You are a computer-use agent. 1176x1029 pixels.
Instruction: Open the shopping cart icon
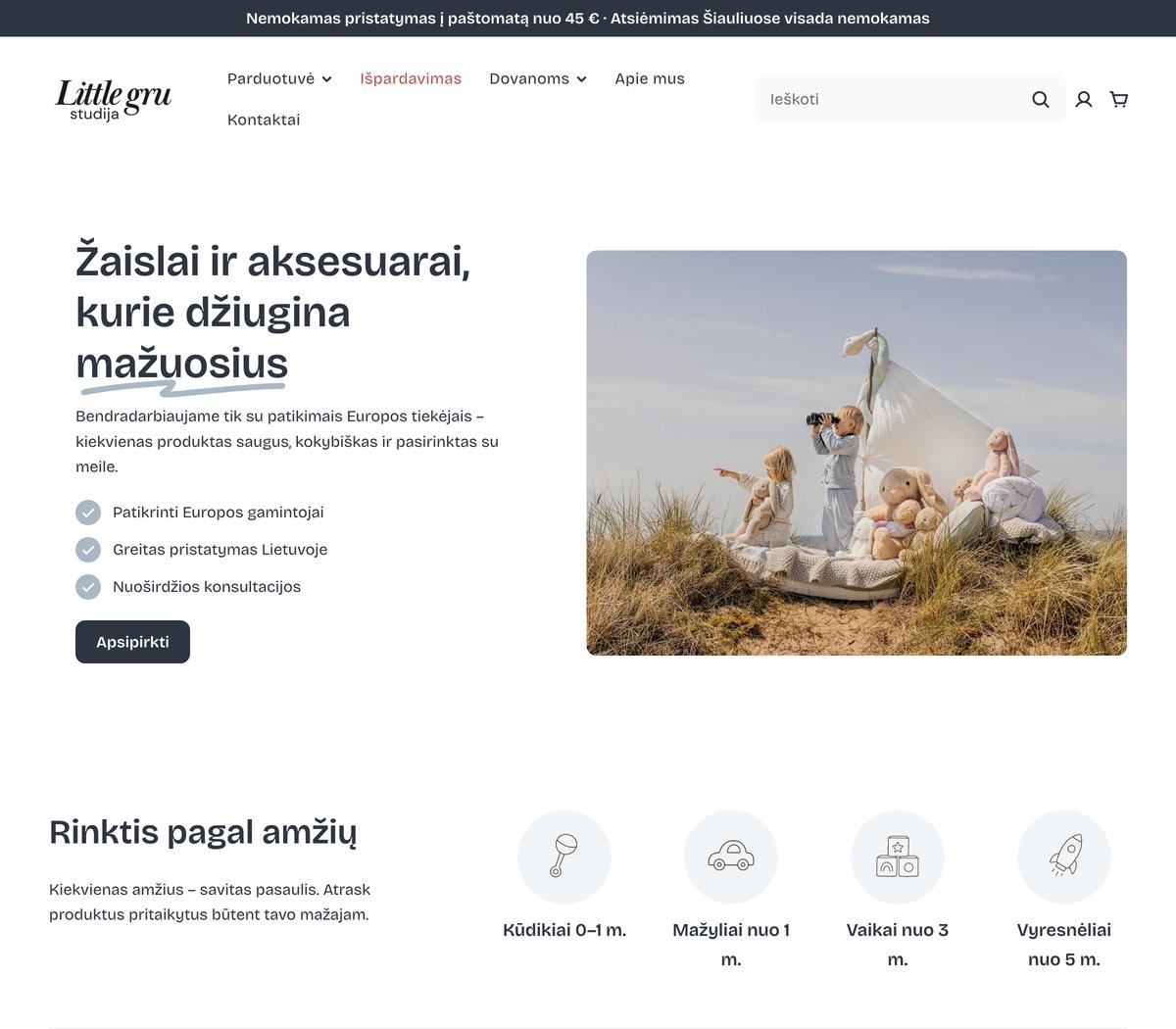(1119, 99)
